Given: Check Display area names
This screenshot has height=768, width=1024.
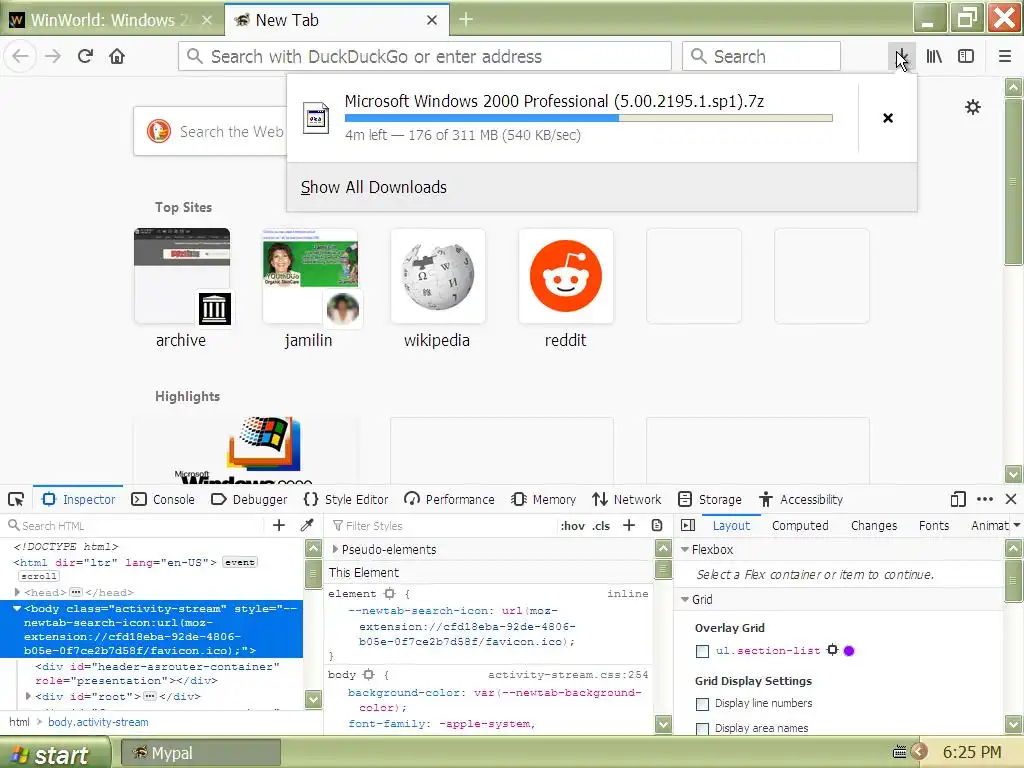Looking at the screenshot, I should point(703,729).
